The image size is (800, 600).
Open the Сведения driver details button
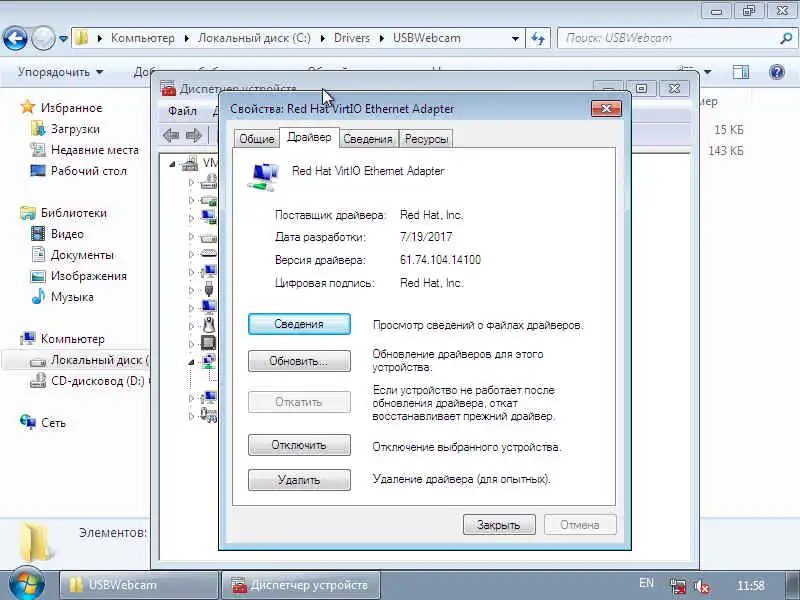click(299, 324)
